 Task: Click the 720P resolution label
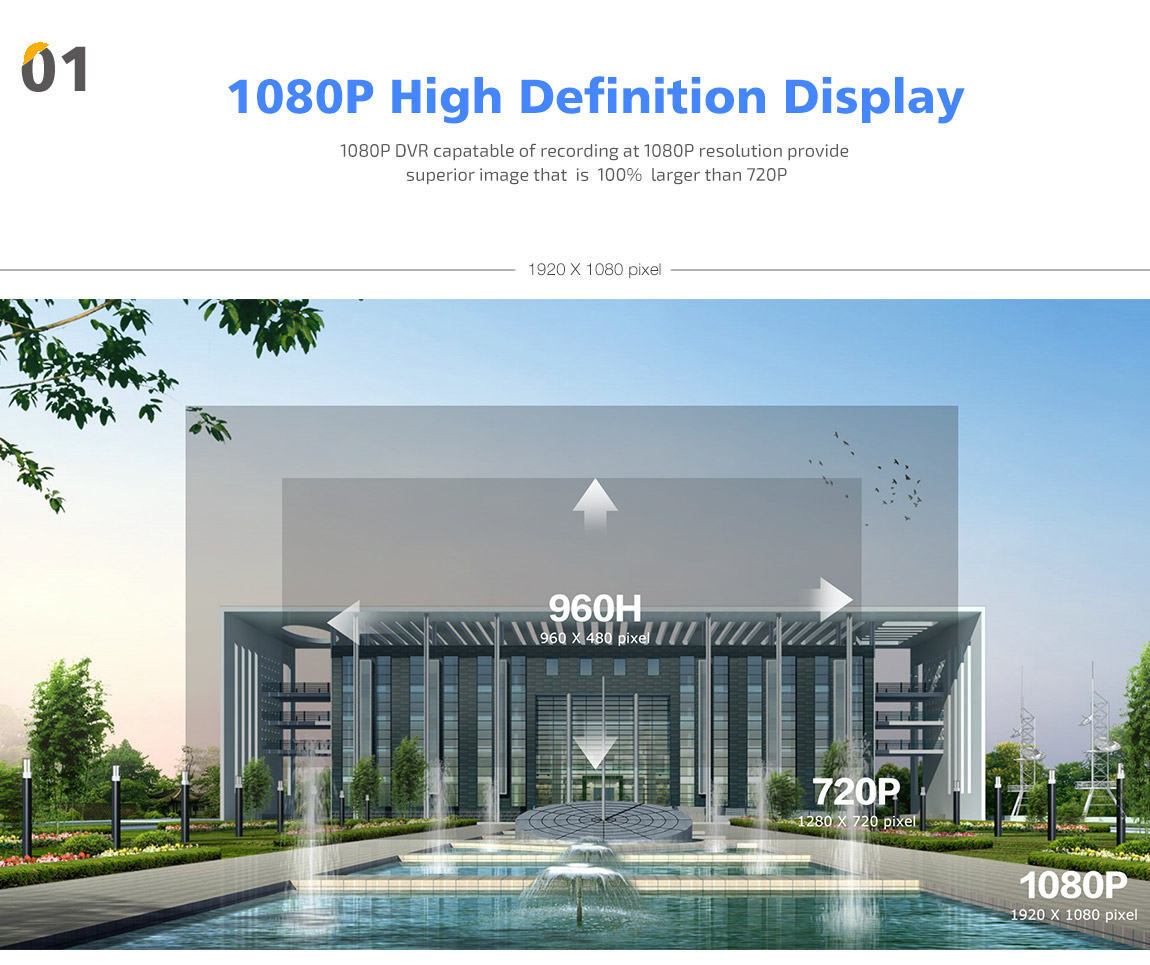point(855,792)
